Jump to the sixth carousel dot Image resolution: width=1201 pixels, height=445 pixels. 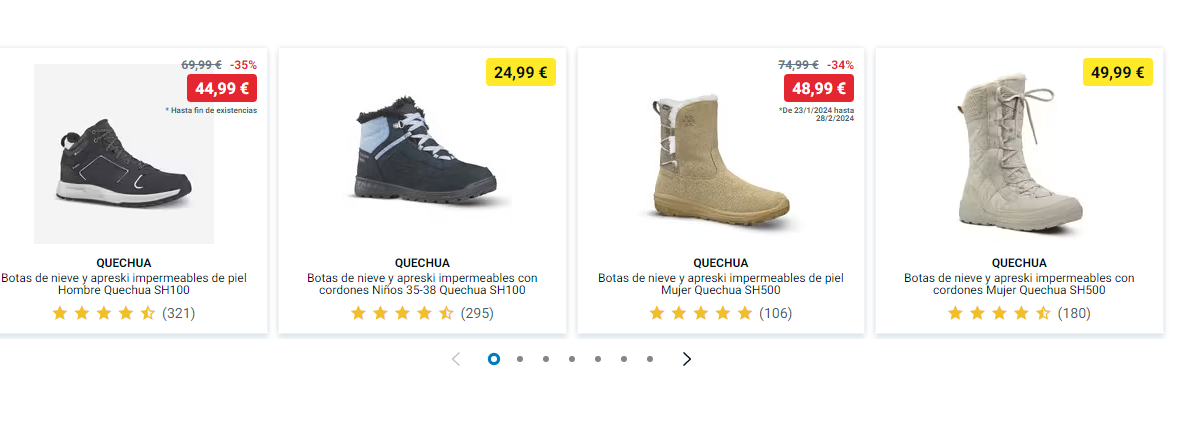coord(624,359)
